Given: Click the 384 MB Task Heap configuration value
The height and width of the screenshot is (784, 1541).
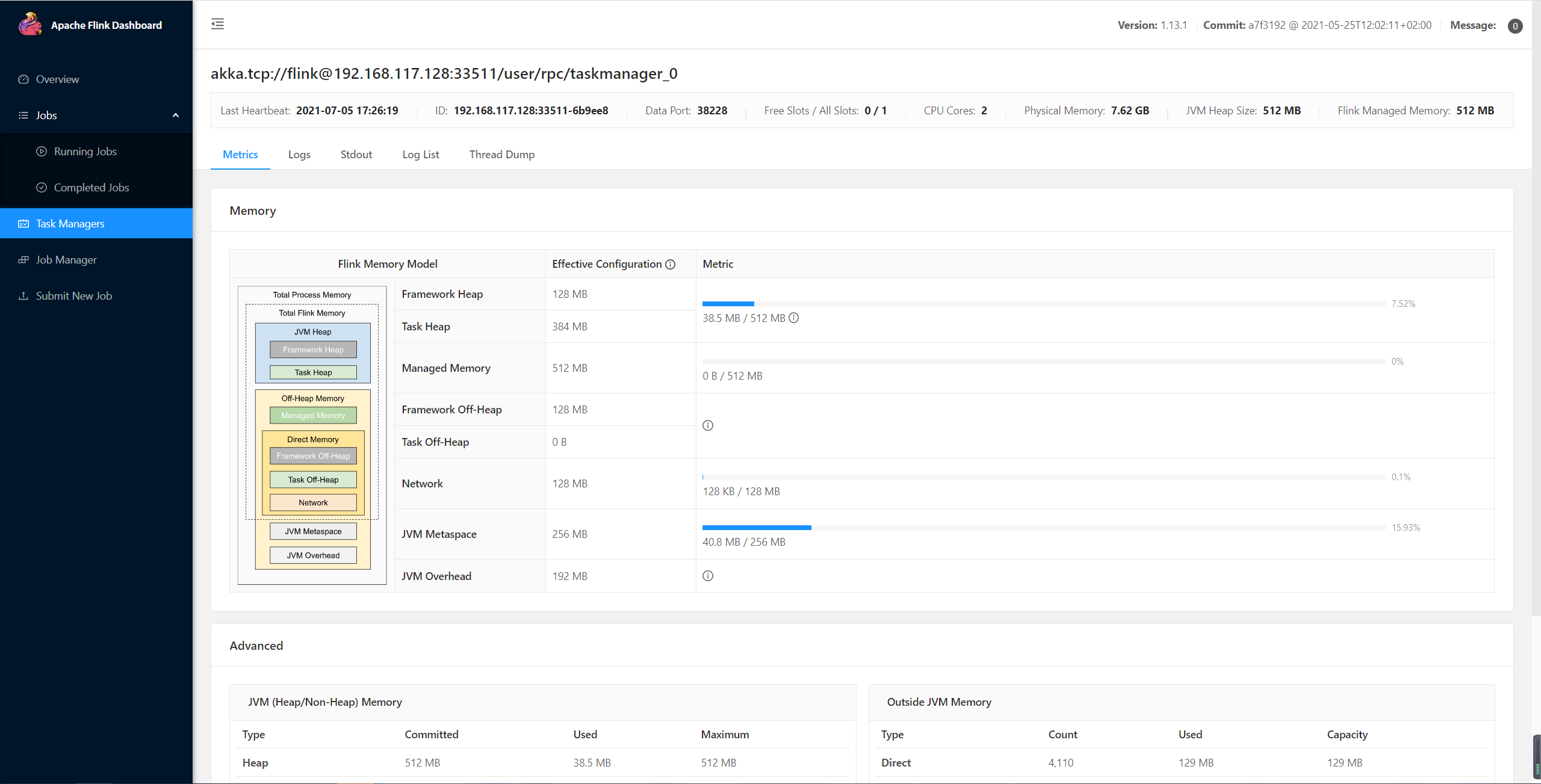Looking at the screenshot, I should [x=569, y=327].
